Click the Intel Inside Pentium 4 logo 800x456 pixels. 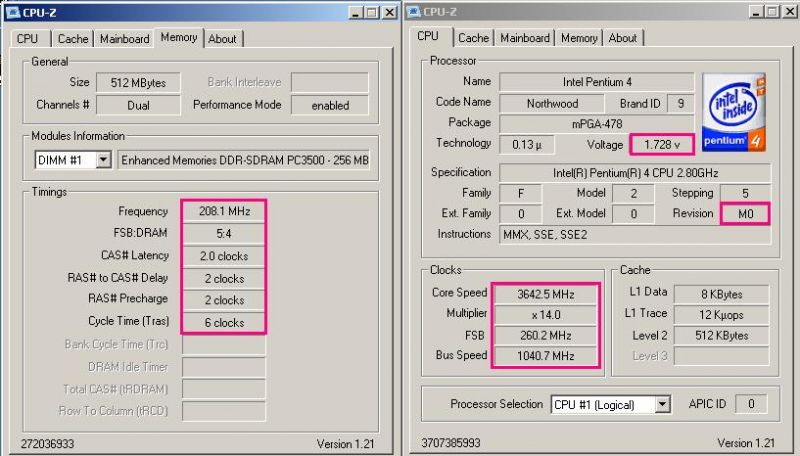pyautogui.click(x=734, y=113)
